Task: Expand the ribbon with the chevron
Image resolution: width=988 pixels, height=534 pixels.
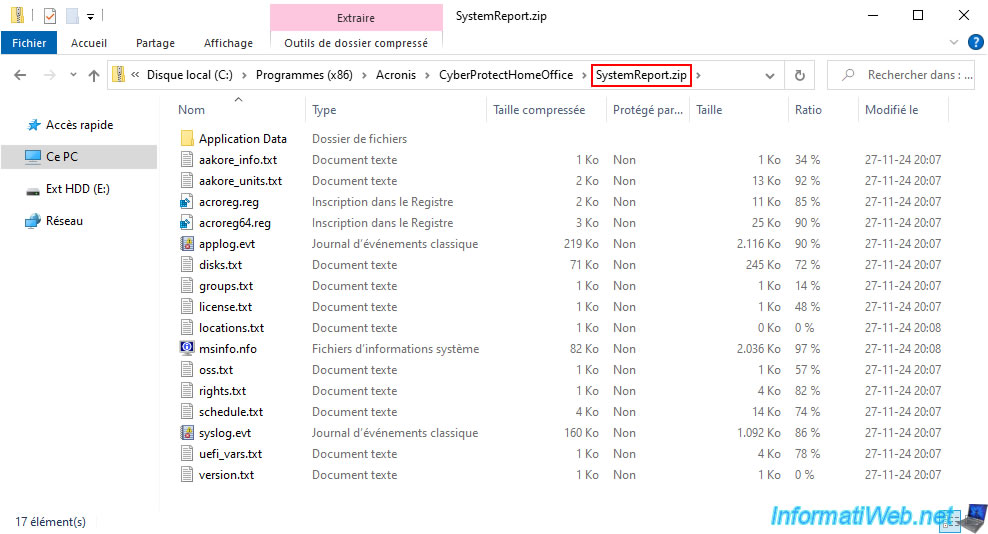Action: click(x=953, y=43)
